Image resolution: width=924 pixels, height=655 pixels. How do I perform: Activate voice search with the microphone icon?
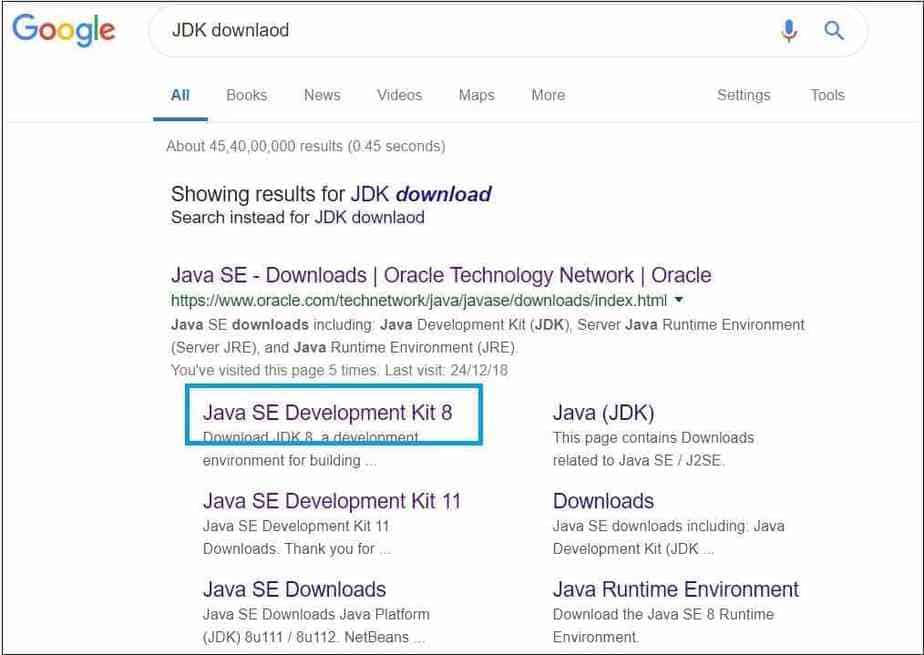click(x=788, y=31)
